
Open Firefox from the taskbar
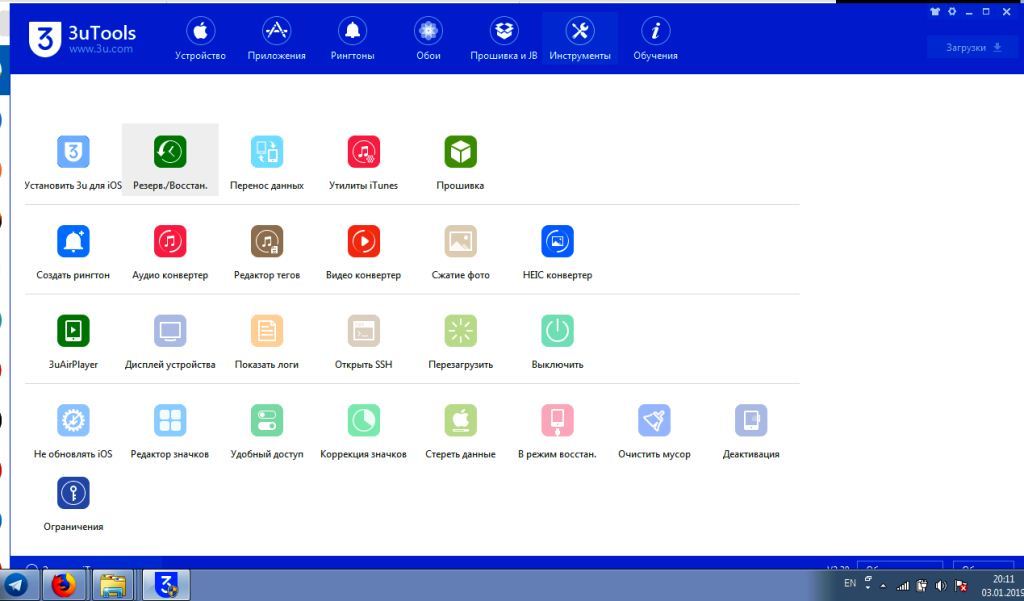coord(63,585)
